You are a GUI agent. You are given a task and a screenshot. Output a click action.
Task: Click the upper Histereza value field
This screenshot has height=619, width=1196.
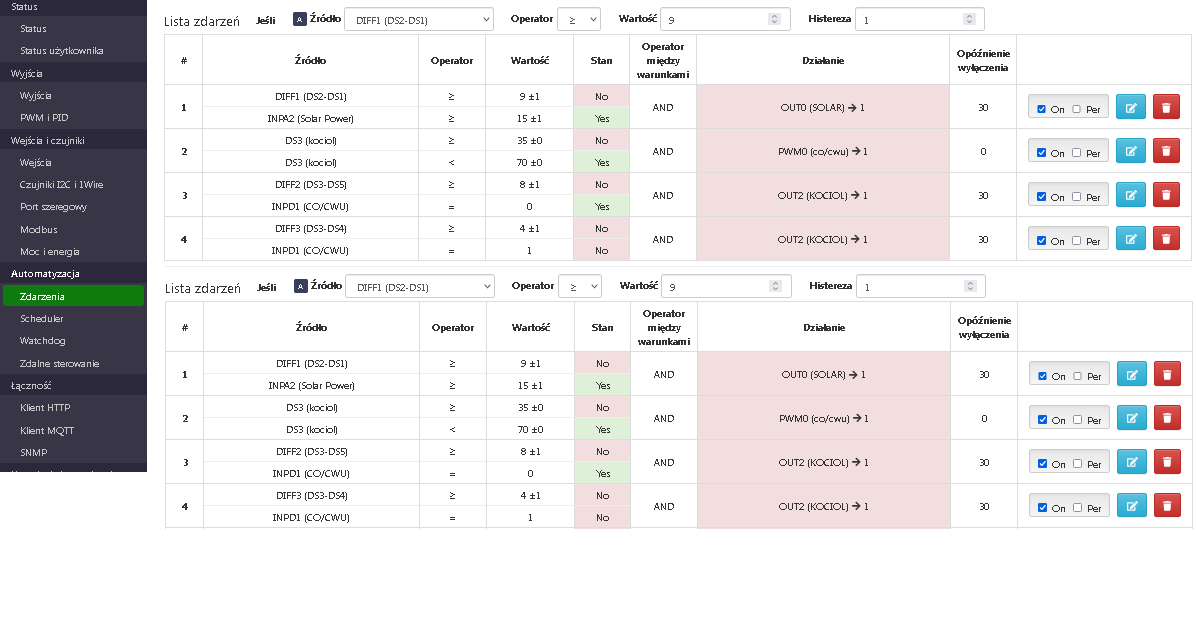(915, 19)
